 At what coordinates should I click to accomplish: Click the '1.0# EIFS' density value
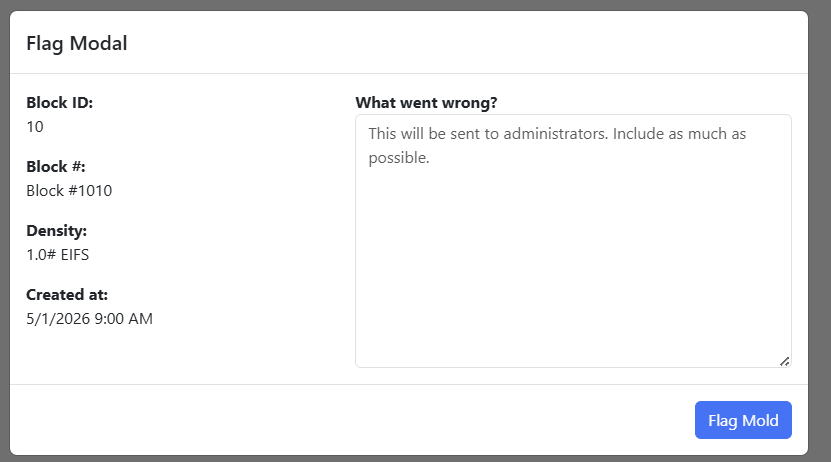[58, 255]
